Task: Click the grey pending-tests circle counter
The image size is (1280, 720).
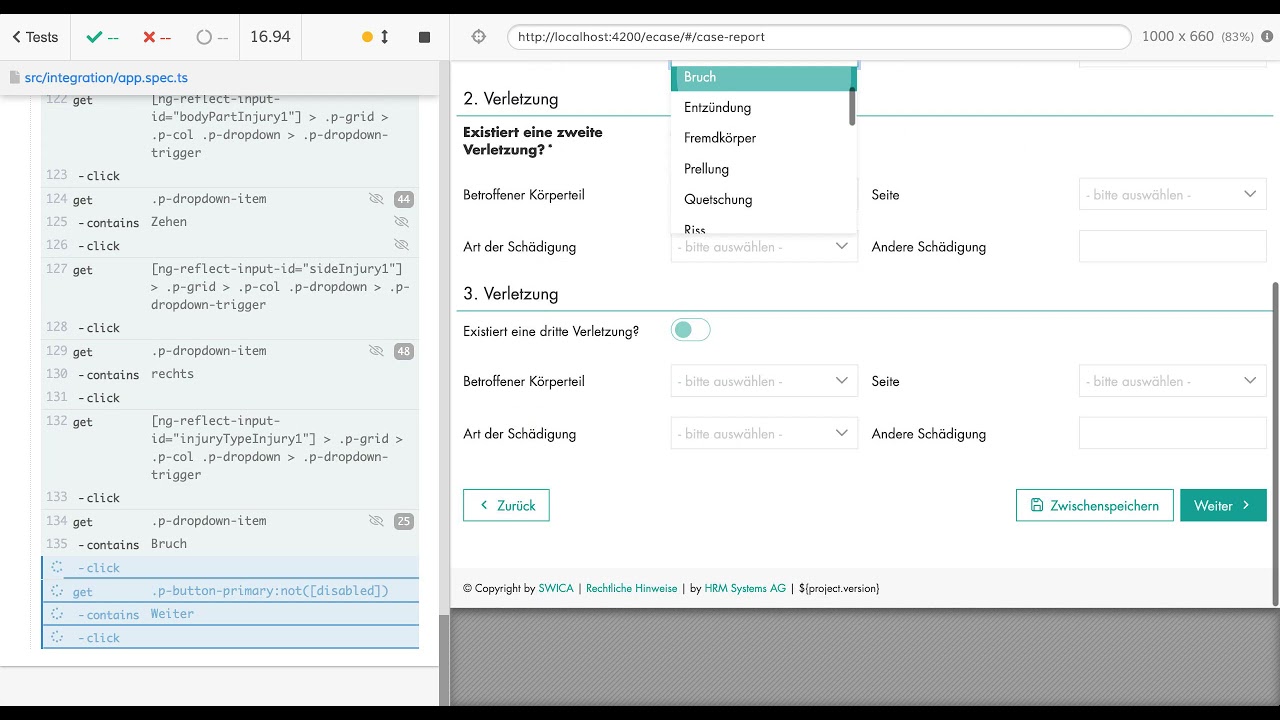Action: click(x=212, y=37)
